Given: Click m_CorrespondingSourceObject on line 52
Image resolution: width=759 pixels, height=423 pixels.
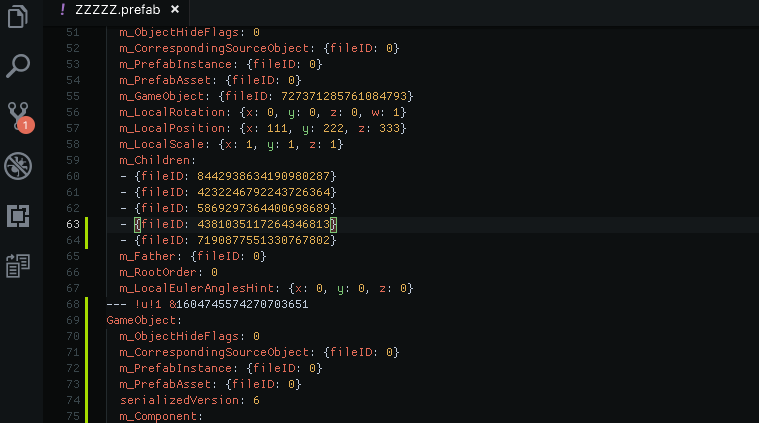Looking at the screenshot, I should point(213,48).
